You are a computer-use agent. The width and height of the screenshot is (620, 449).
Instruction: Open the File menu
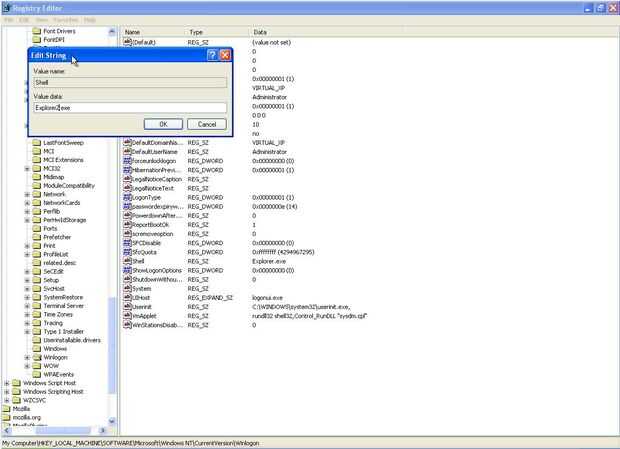(x=8, y=20)
